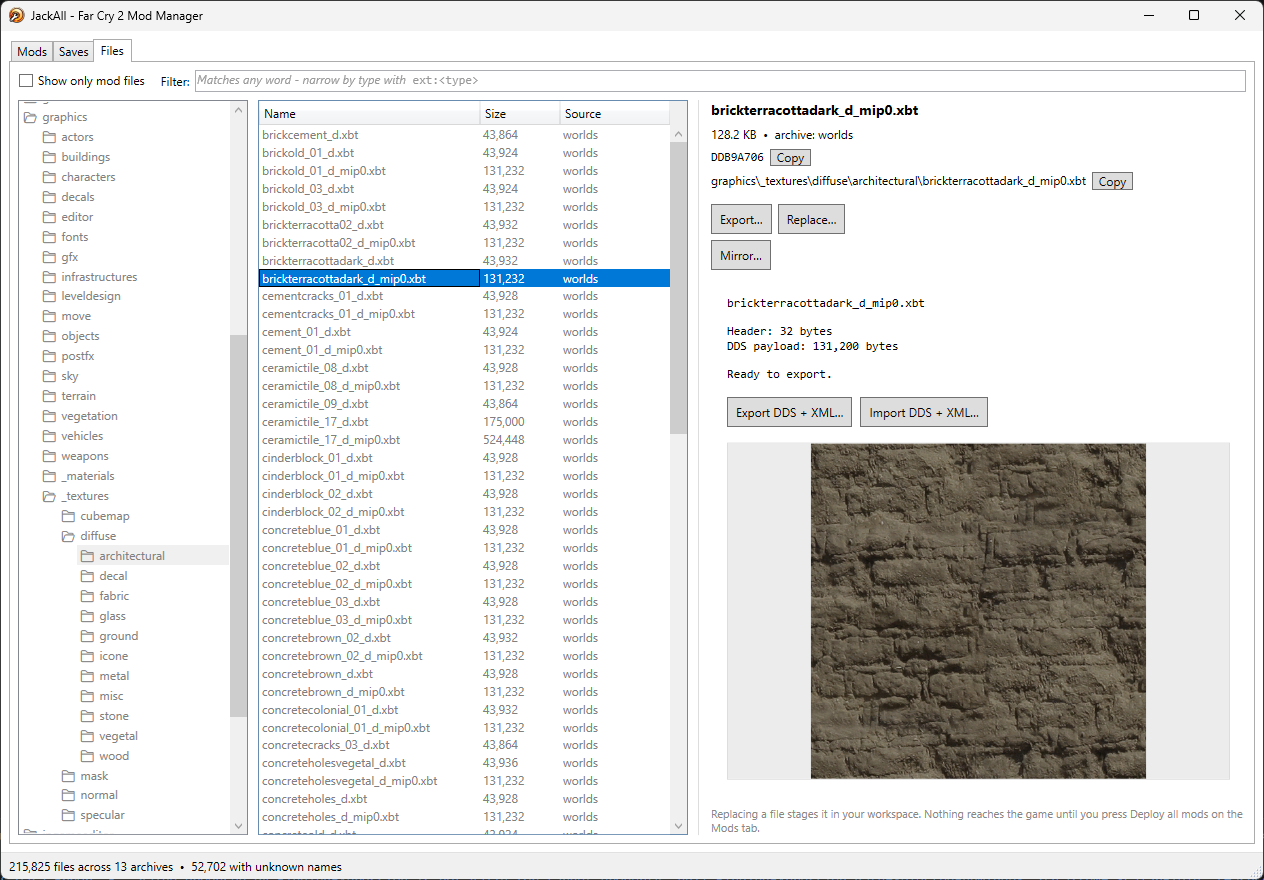Click the open folder icon beside graphics
This screenshot has height=880, width=1264.
tap(30, 117)
